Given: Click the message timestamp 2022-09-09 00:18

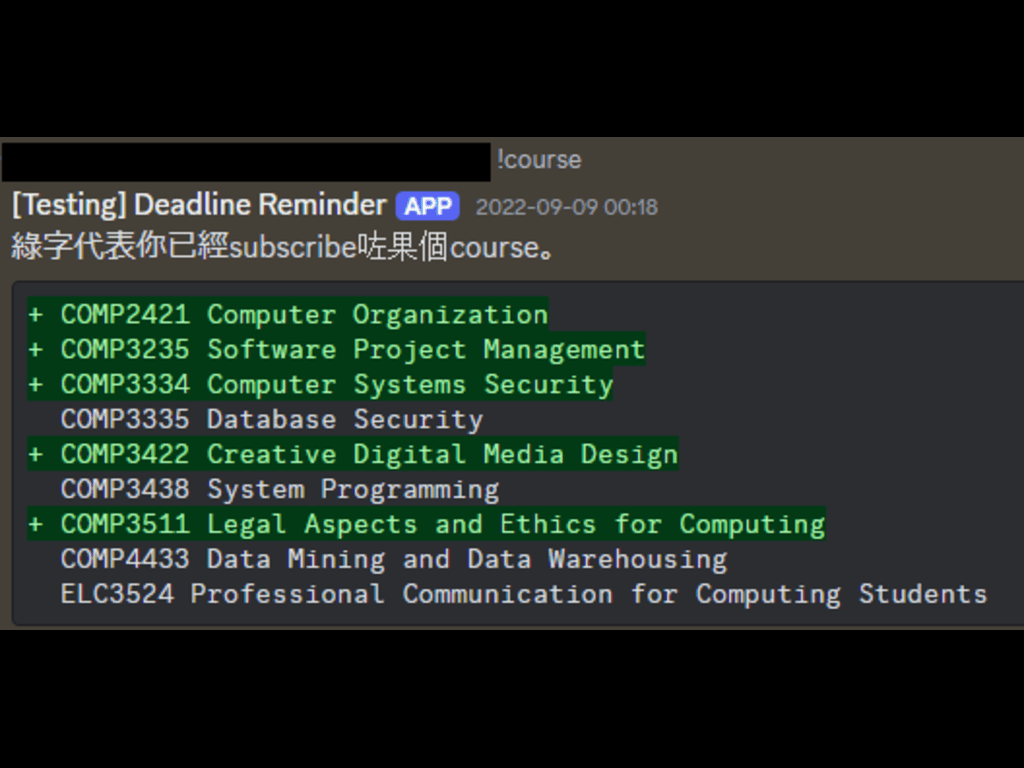Looking at the screenshot, I should [566, 207].
